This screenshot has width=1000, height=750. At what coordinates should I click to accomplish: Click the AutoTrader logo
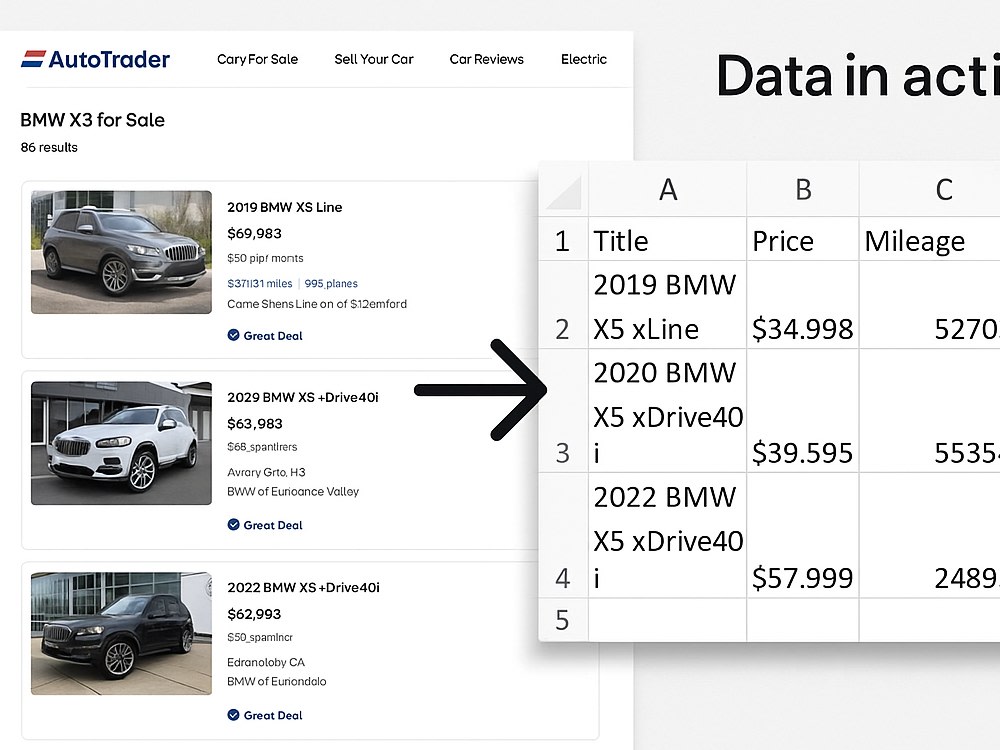coord(95,59)
